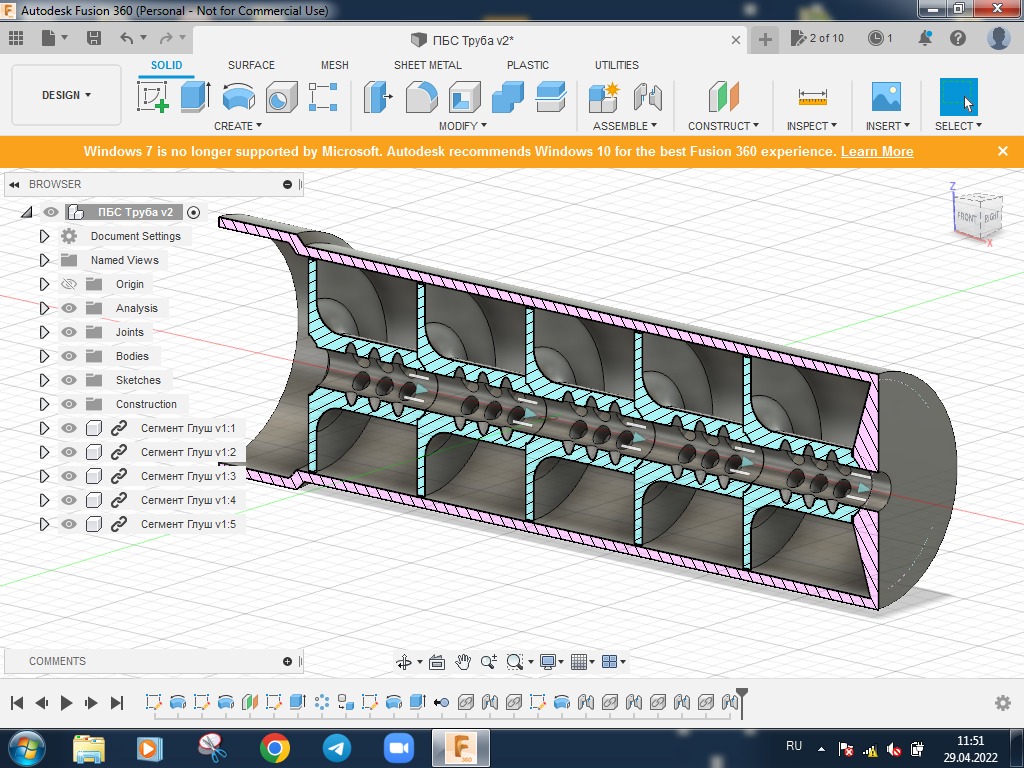Image resolution: width=1024 pixels, height=768 pixels.
Task: Click the Insert image icon
Action: point(886,97)
